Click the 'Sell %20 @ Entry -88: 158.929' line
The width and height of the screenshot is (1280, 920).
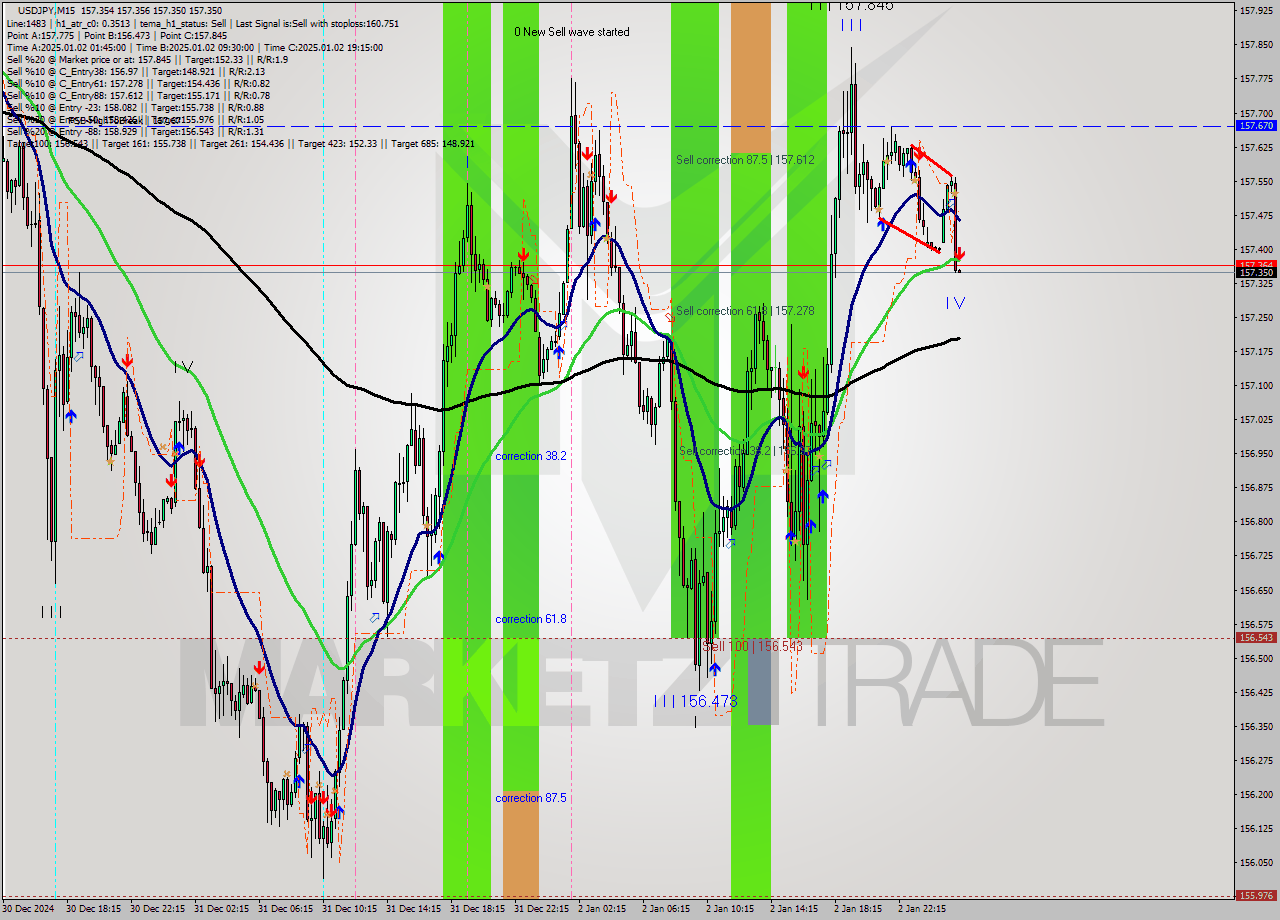pyautogui.click(x=135, y=131)
